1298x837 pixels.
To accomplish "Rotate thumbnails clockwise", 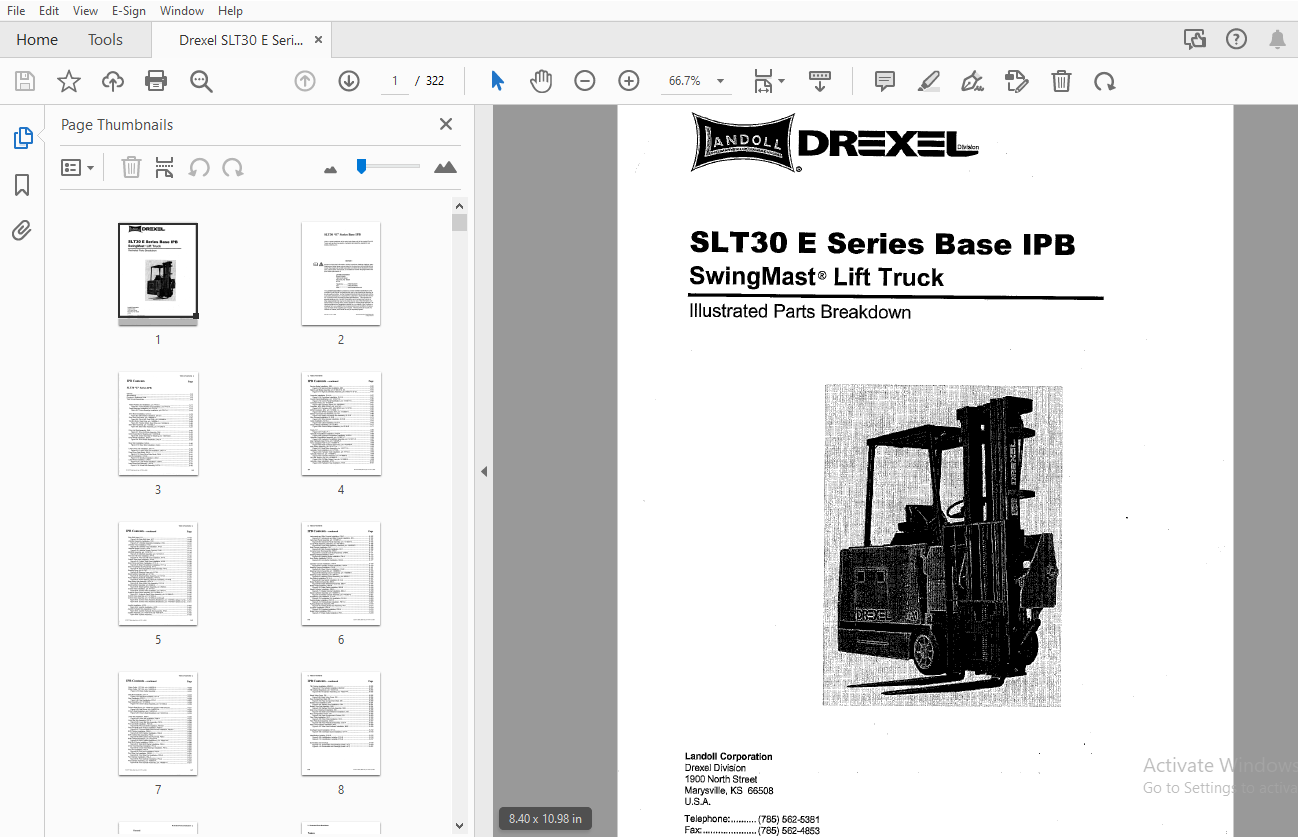I will pos(233,168).
